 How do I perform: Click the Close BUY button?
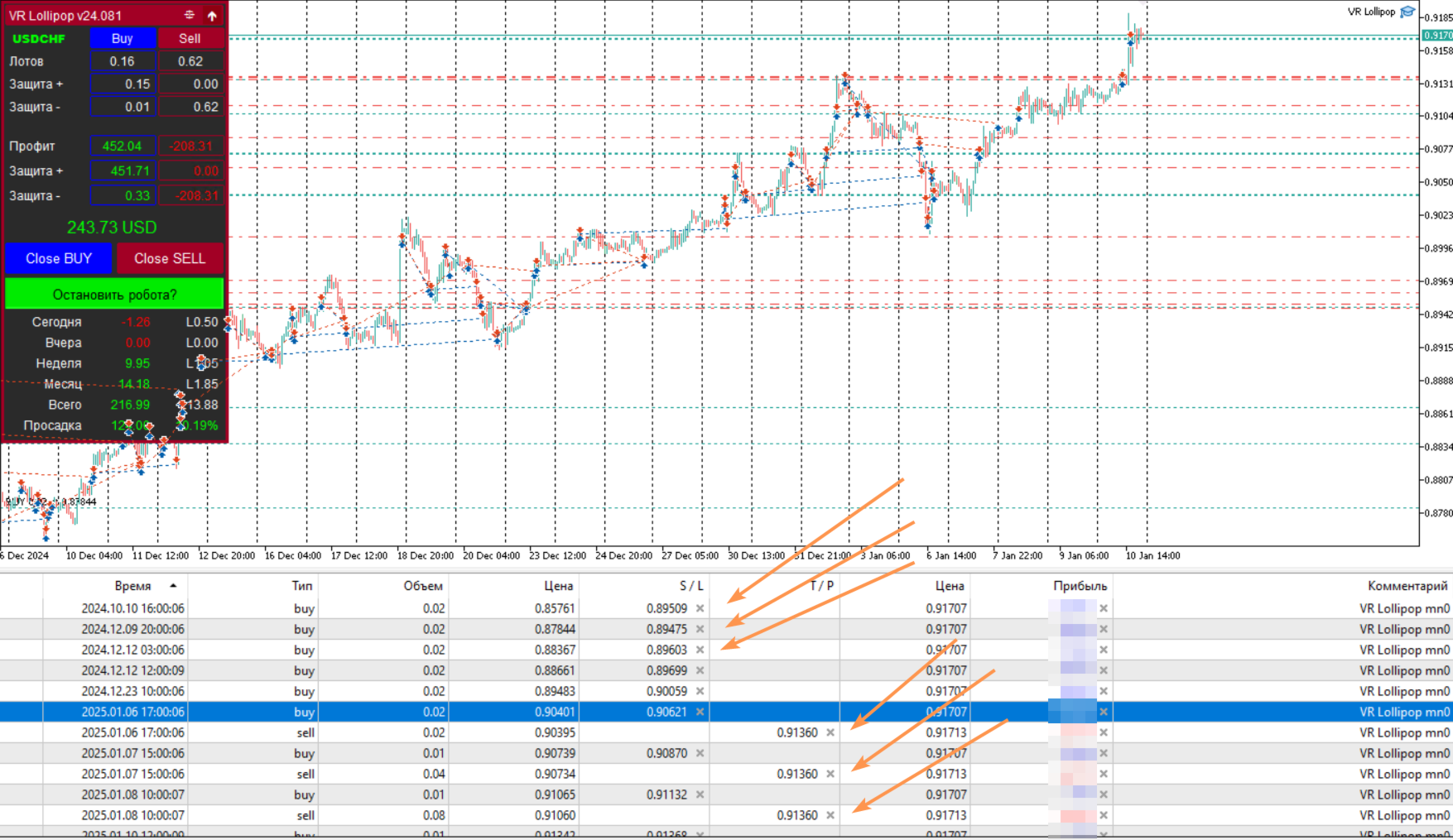pyautogui.click(x=59, y=258)
